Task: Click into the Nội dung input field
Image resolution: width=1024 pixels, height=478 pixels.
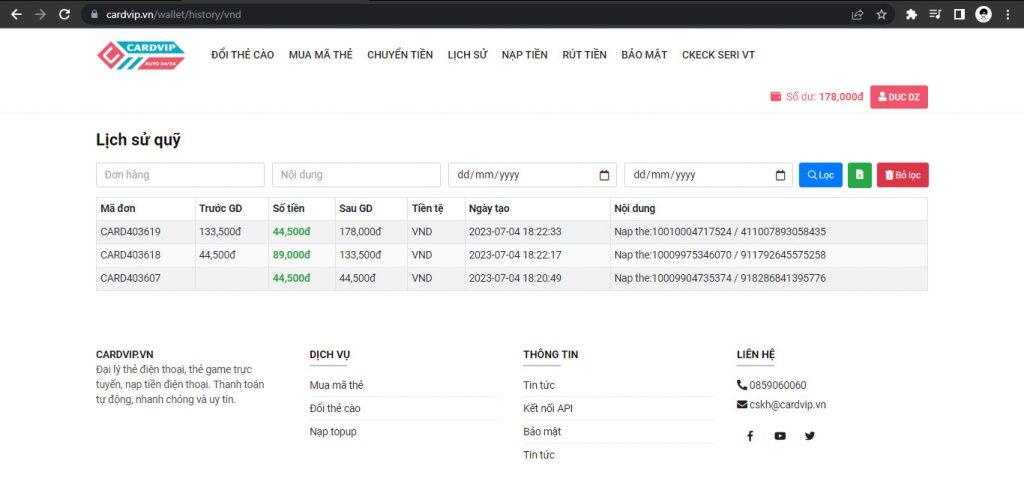Action: [356, 175]
